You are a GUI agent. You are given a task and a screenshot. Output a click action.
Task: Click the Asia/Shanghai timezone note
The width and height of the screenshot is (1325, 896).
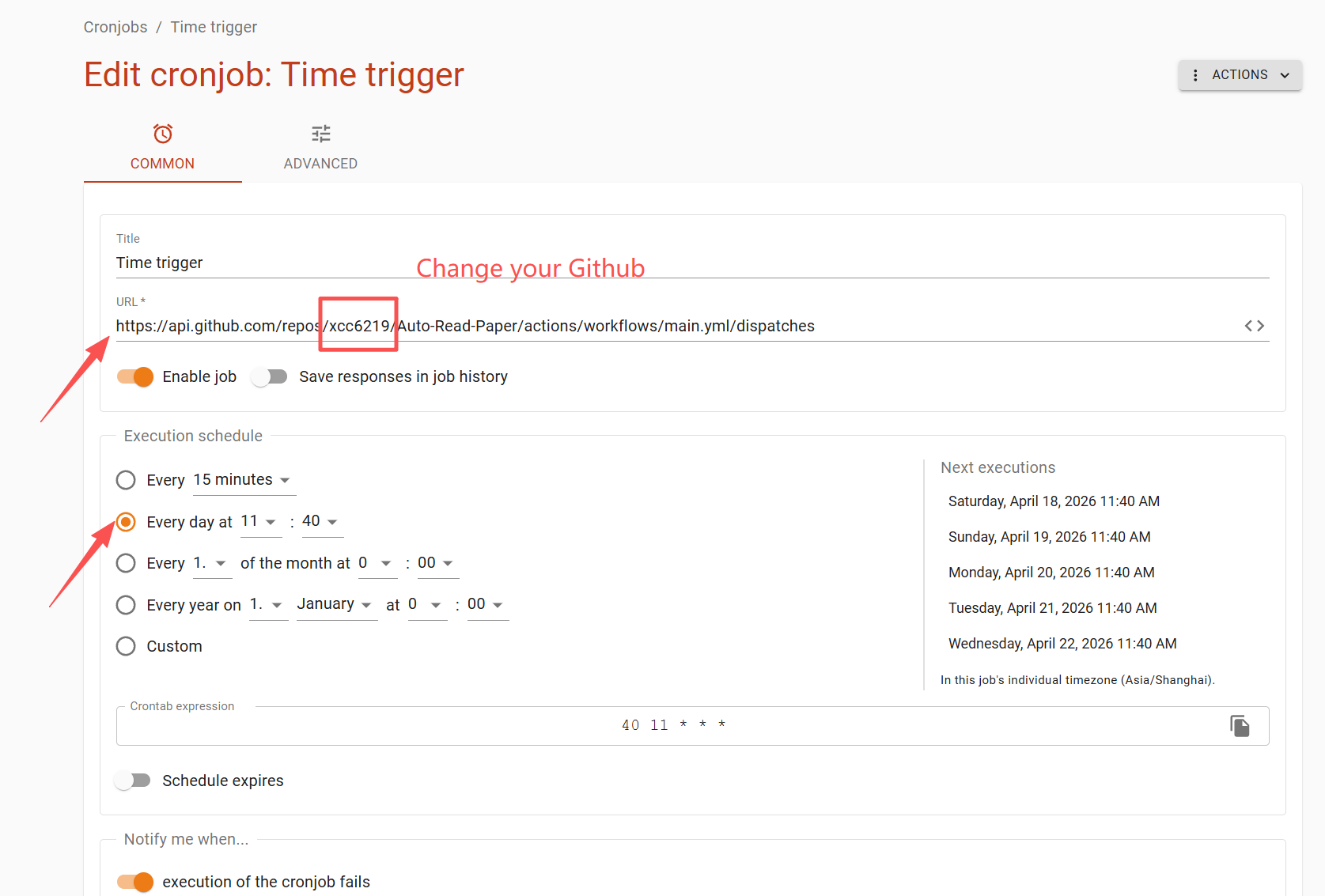[1077, 680]
